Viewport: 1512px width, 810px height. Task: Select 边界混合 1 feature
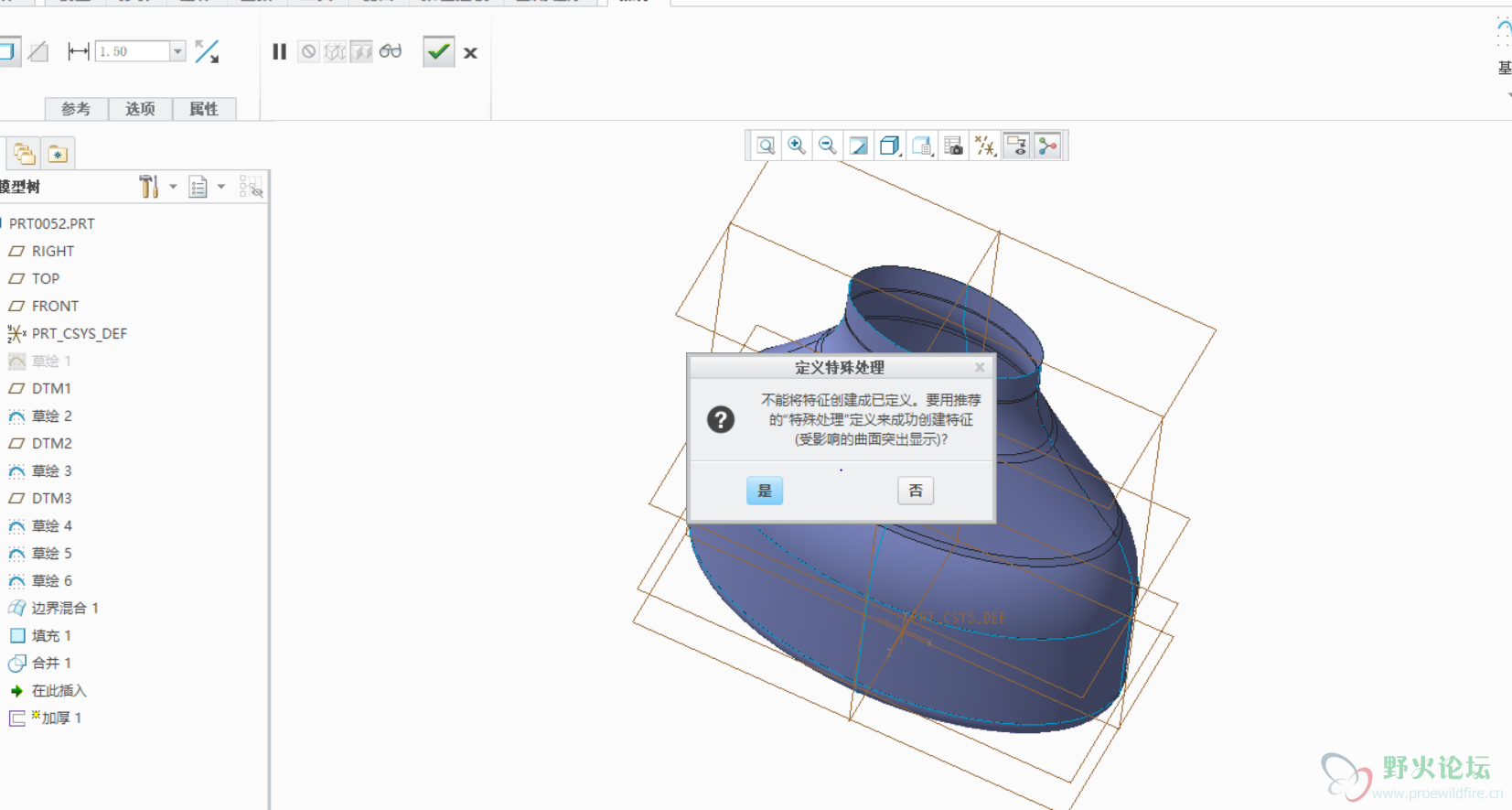click(x=64, y=608)
